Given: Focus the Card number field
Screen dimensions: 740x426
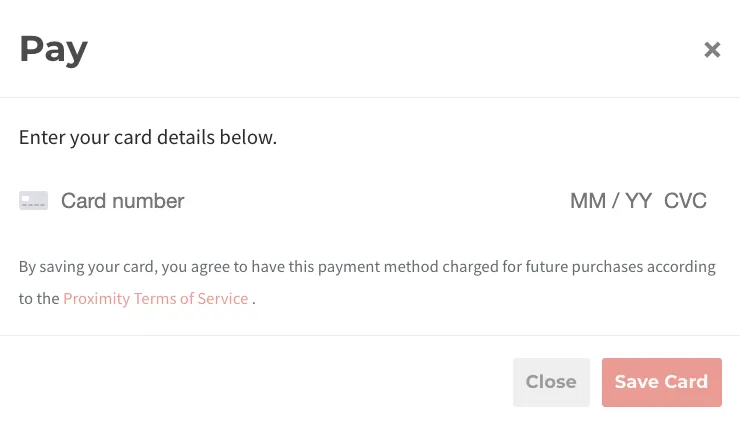Looking at the screenshot, I should pos(311,201).
